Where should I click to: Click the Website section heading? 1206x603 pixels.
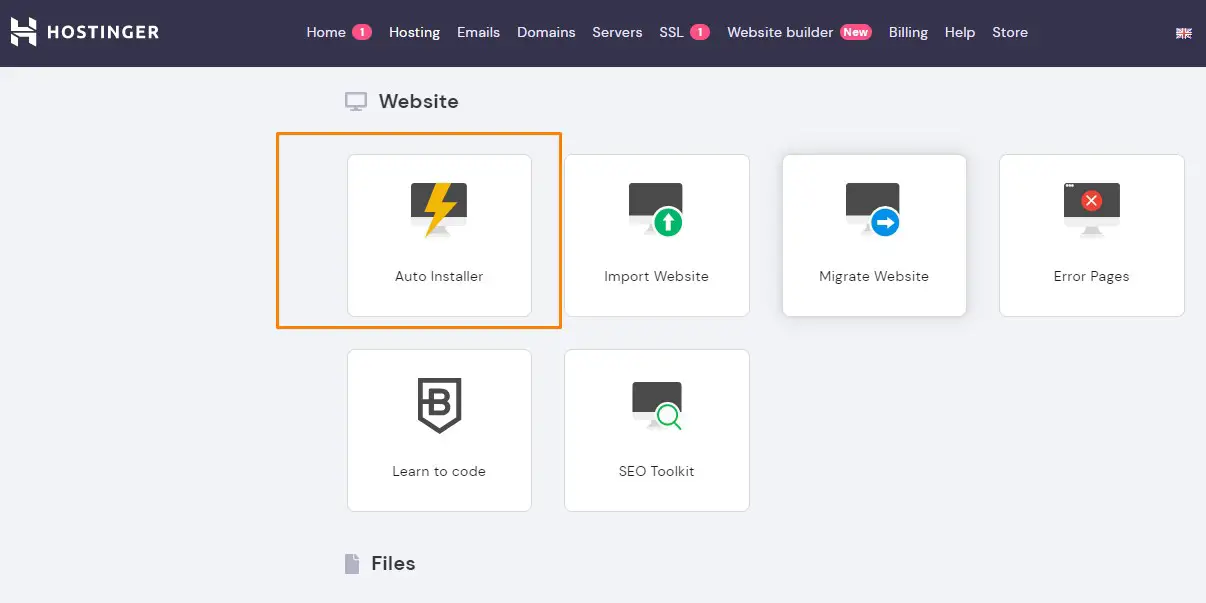click(x=418, y=101)
